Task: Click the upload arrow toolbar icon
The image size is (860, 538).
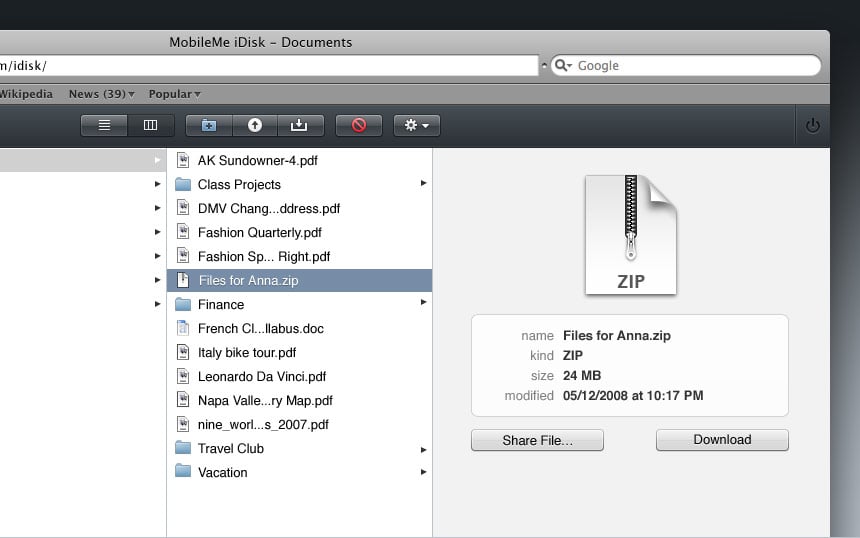Action: [255, 126]
